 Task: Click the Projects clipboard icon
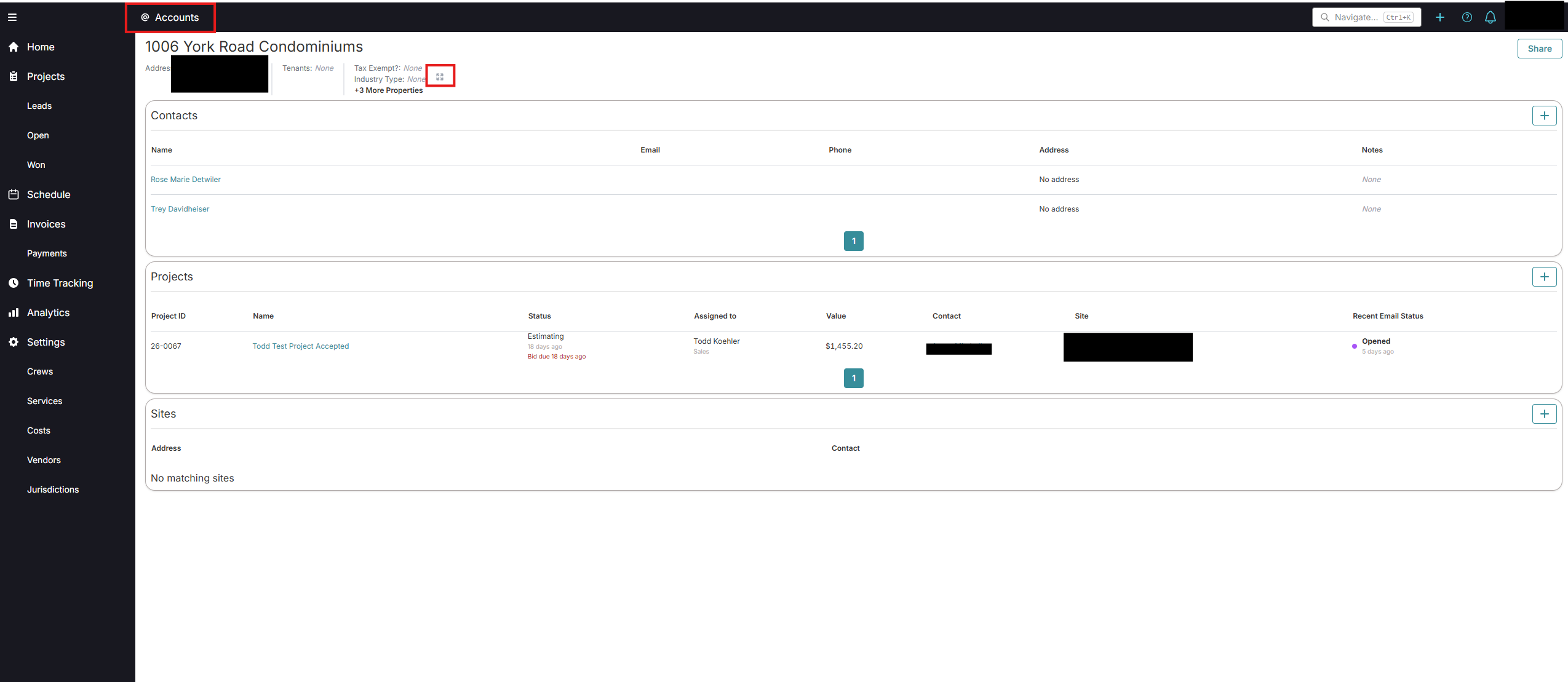coord(14,76)
